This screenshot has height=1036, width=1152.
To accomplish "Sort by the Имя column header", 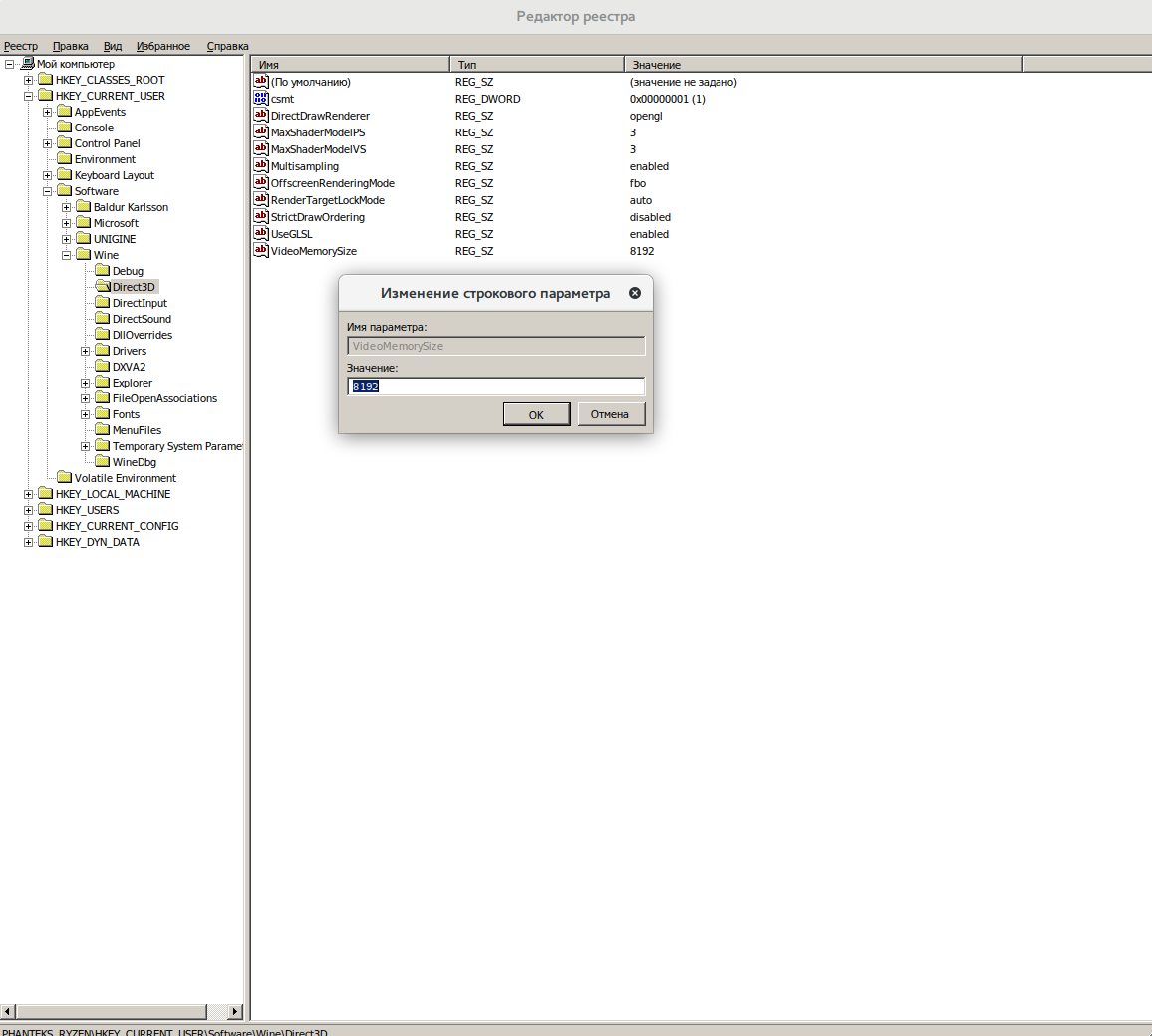I will tap(350, 65).
